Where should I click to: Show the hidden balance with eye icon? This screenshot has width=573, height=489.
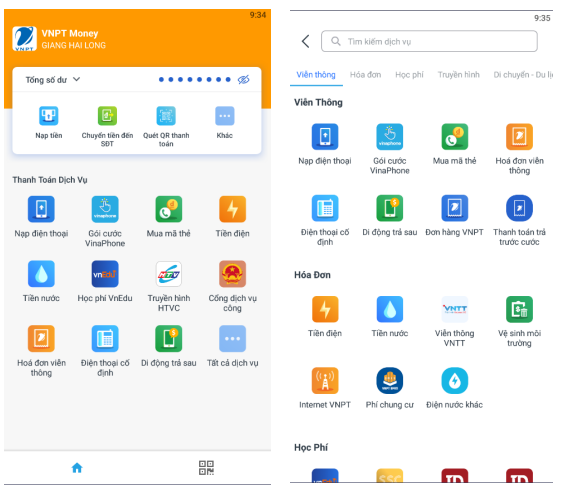pyautogui.click(x=243, y=79)
